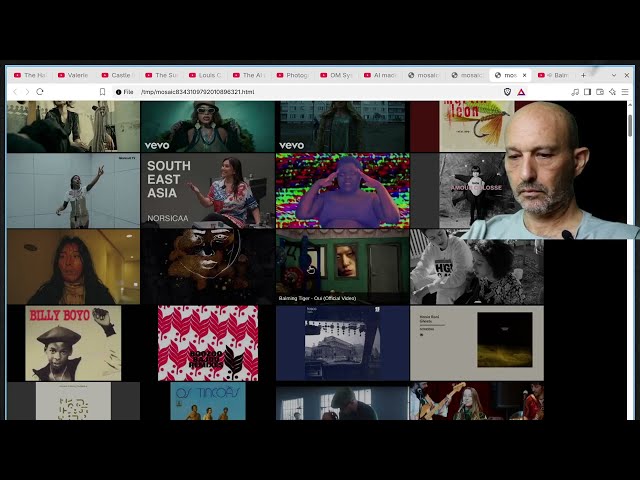Open the Os Tincoãs album thumbnail
Screen dimensions: 640x480
pyautogui.click(x=208, y=401)
